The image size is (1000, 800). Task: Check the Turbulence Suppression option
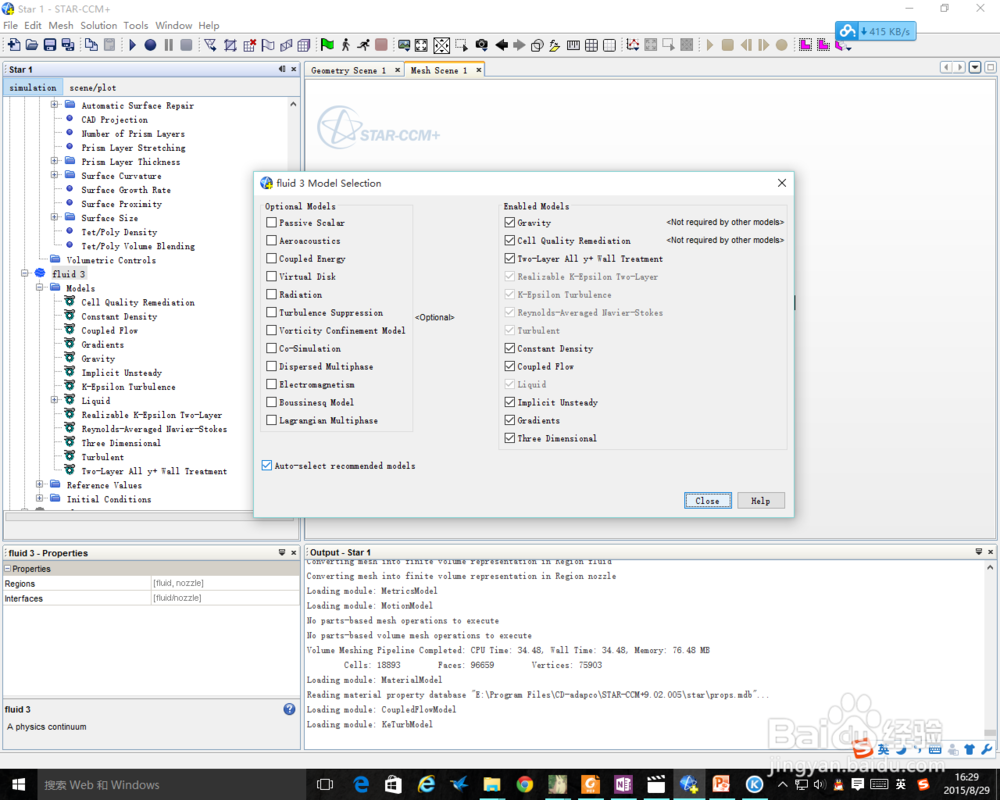click(272, 312)
